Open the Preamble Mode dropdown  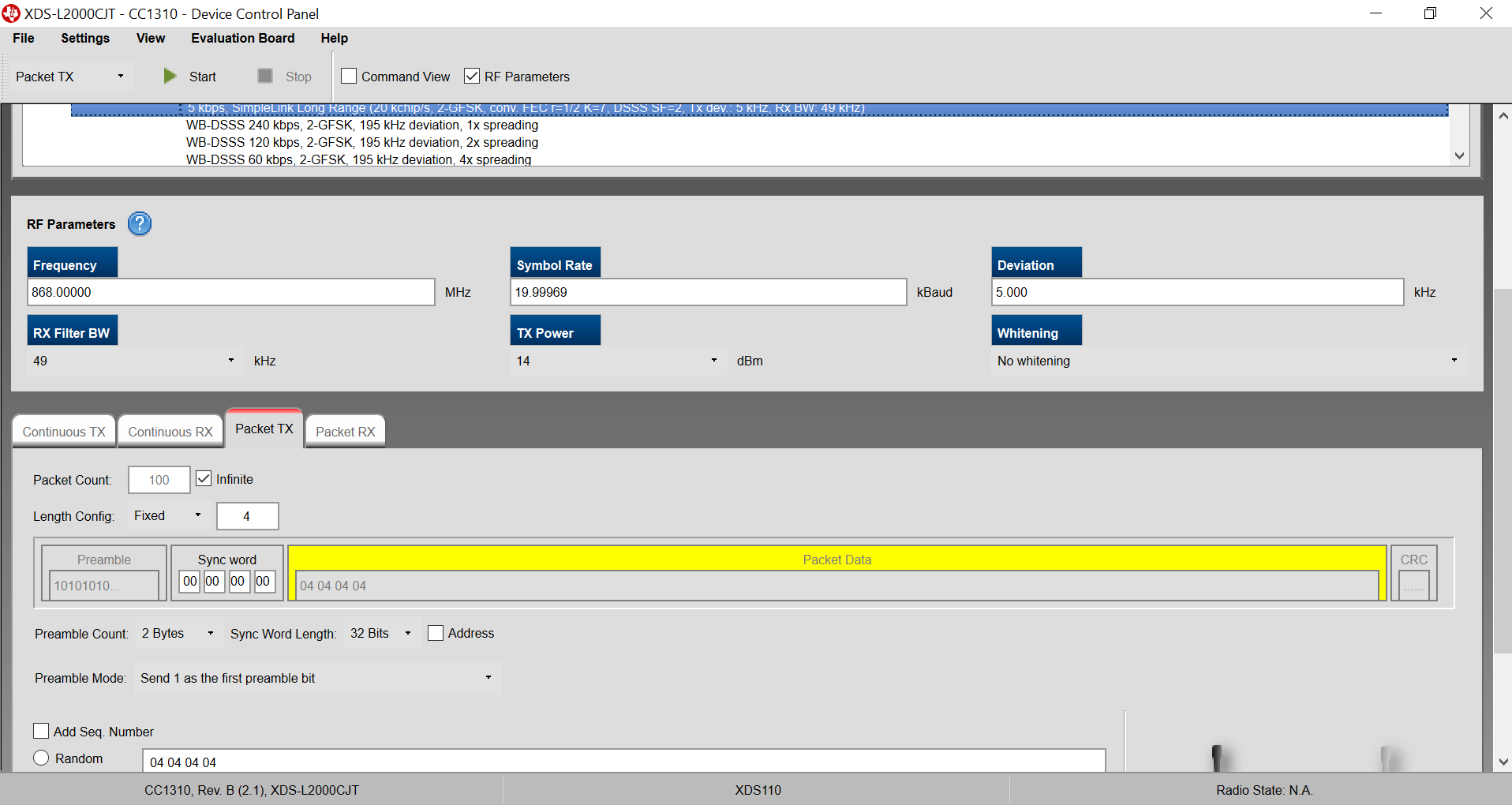click(317, 678)
